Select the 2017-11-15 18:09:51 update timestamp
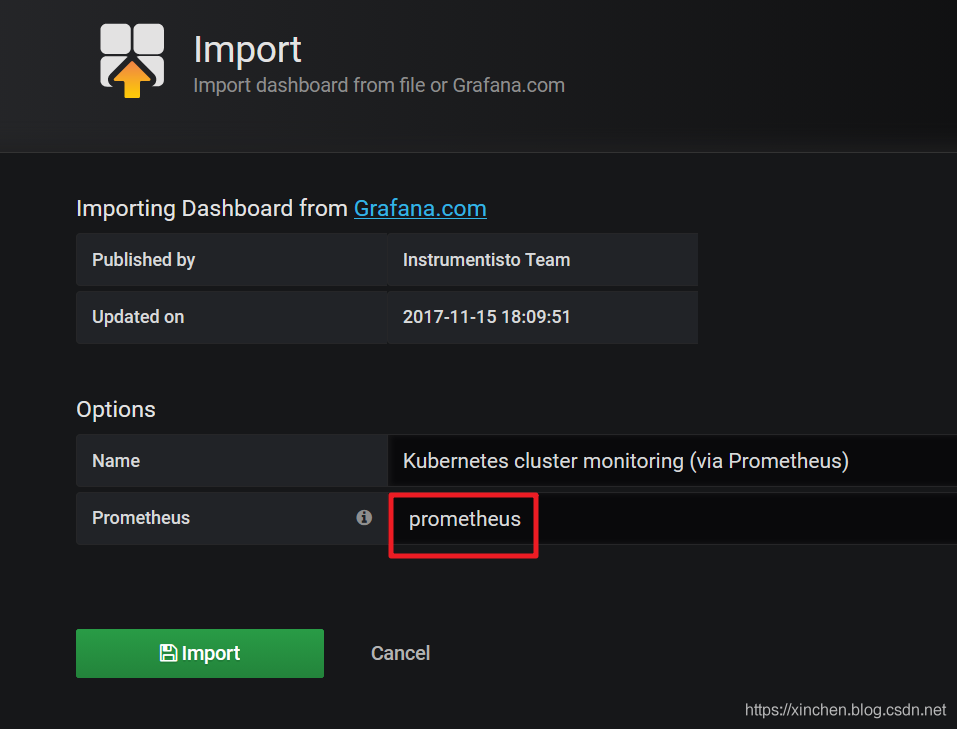The image size is (957, 729). (x=486, y=317)
